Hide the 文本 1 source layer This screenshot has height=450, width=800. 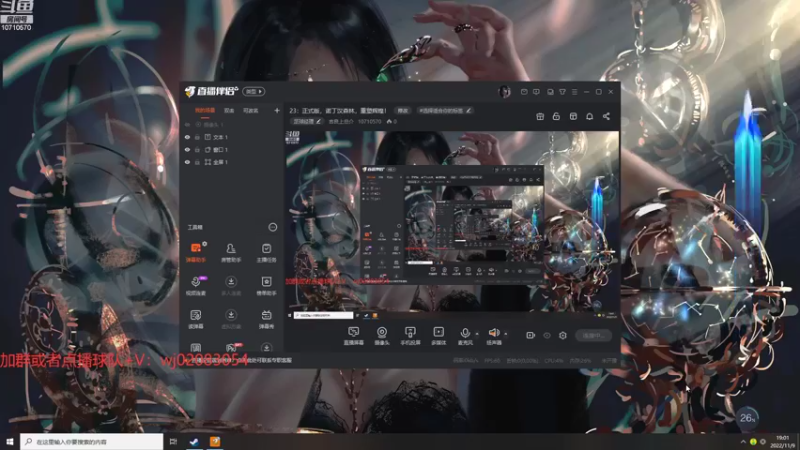point(187,137)
